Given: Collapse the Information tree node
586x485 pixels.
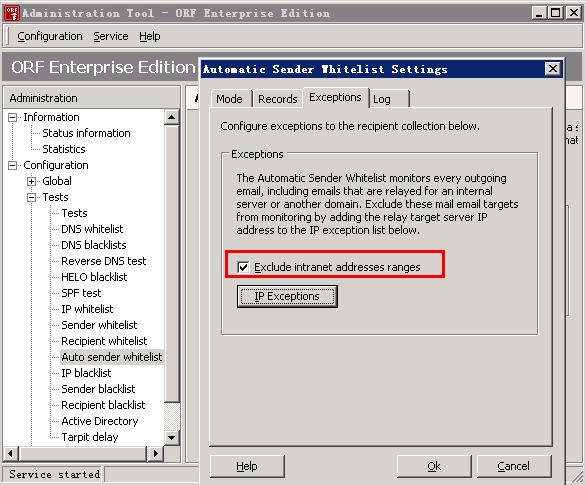Looking at the screenshot, I should click(x=12, y=117).
